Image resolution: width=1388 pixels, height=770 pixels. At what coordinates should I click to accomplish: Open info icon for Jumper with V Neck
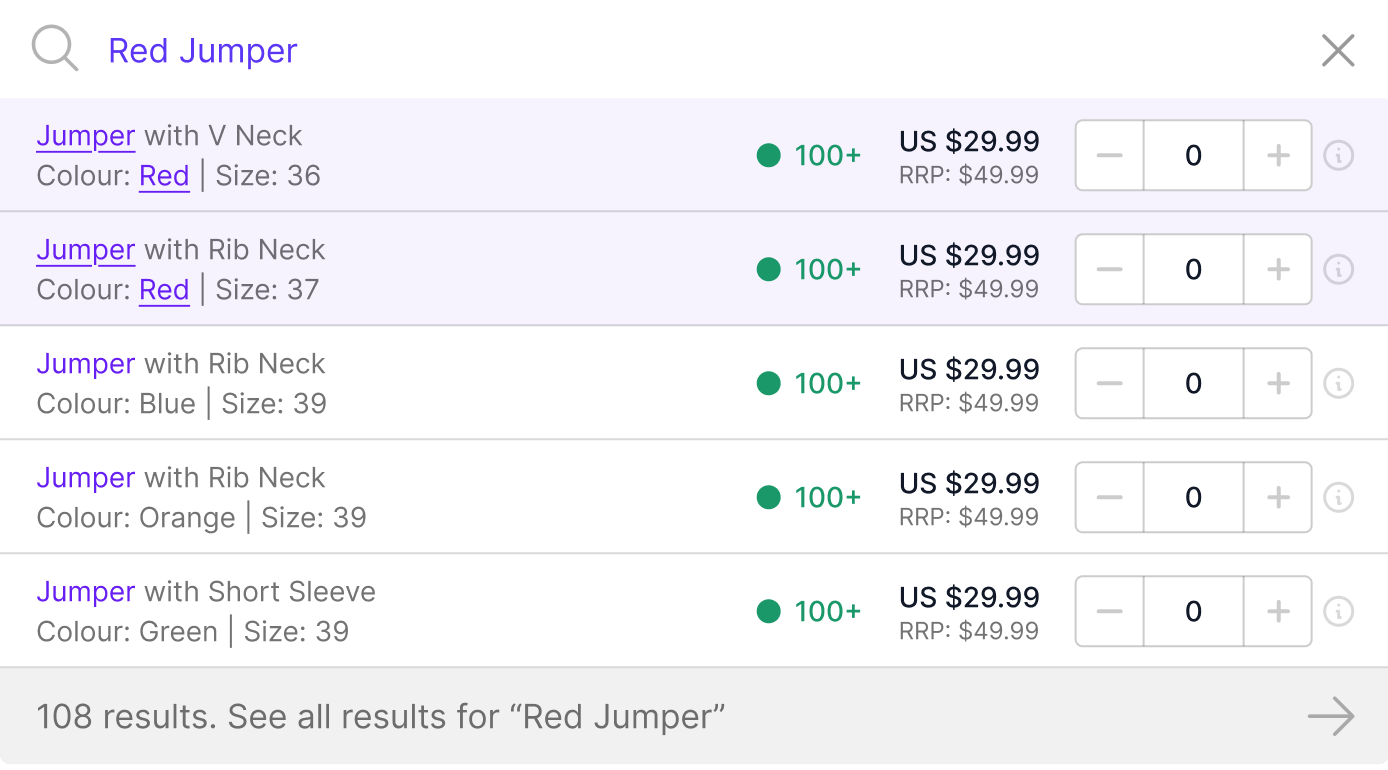(x=1339, y=156)
